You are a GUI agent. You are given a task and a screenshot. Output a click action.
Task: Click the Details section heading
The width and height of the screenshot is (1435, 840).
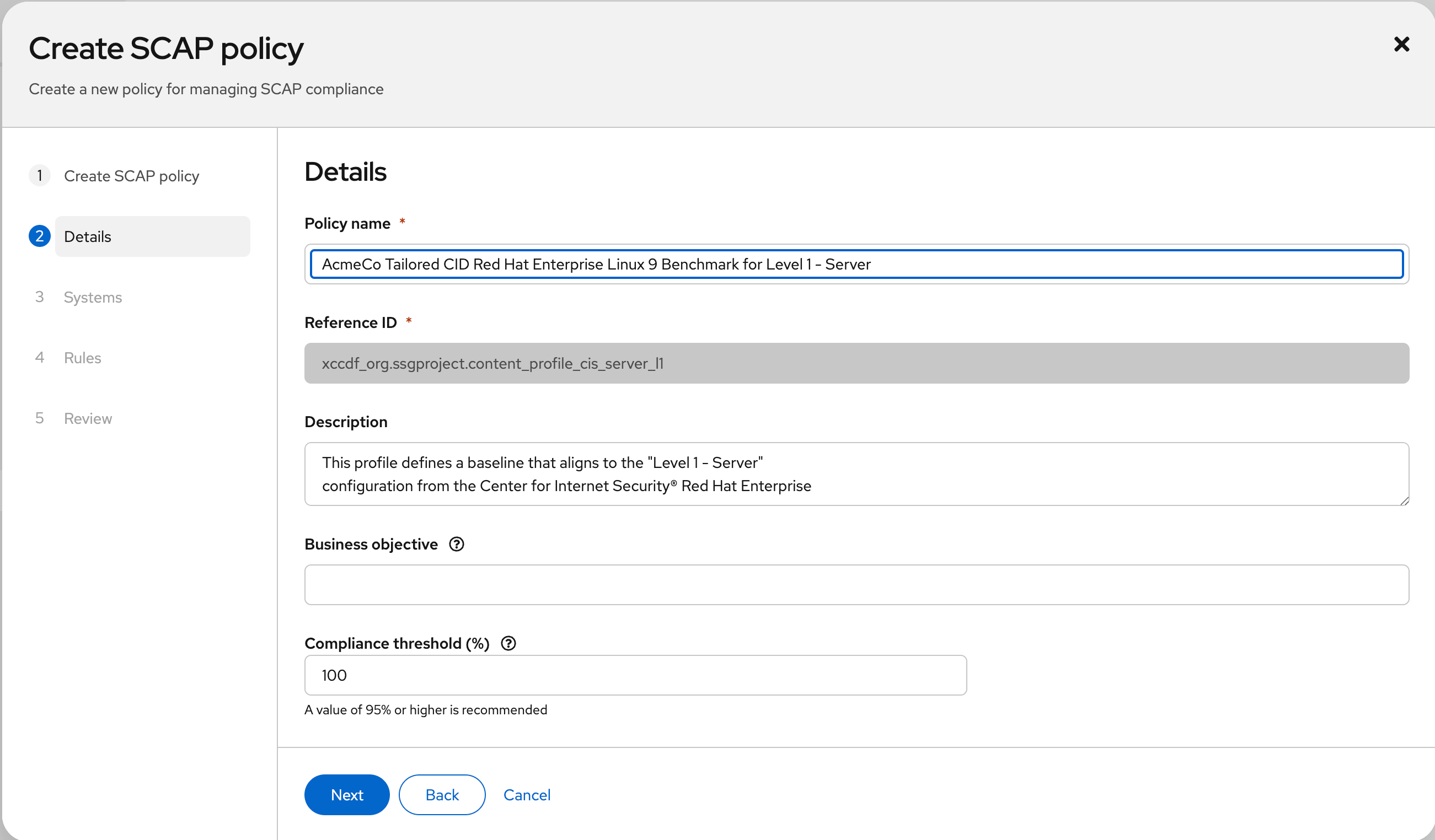click(345, 172)
